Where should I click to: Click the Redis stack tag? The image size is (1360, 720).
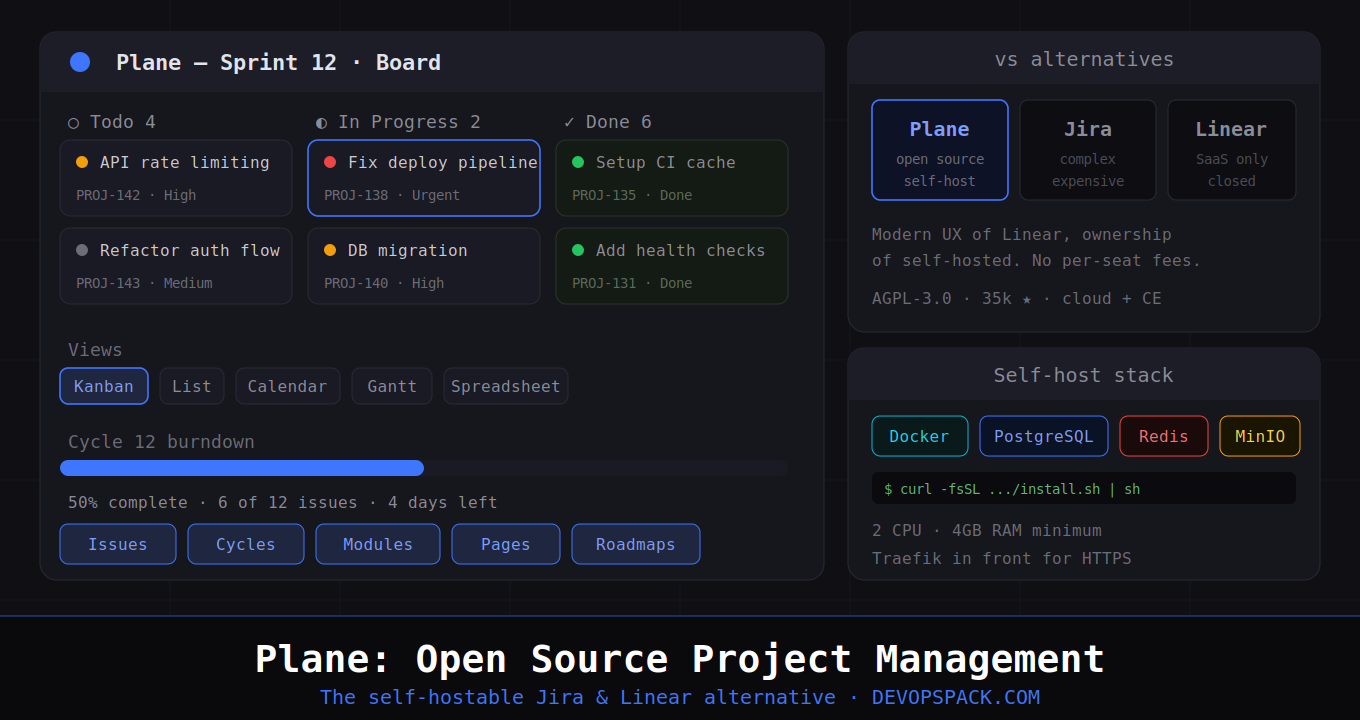1164,436
